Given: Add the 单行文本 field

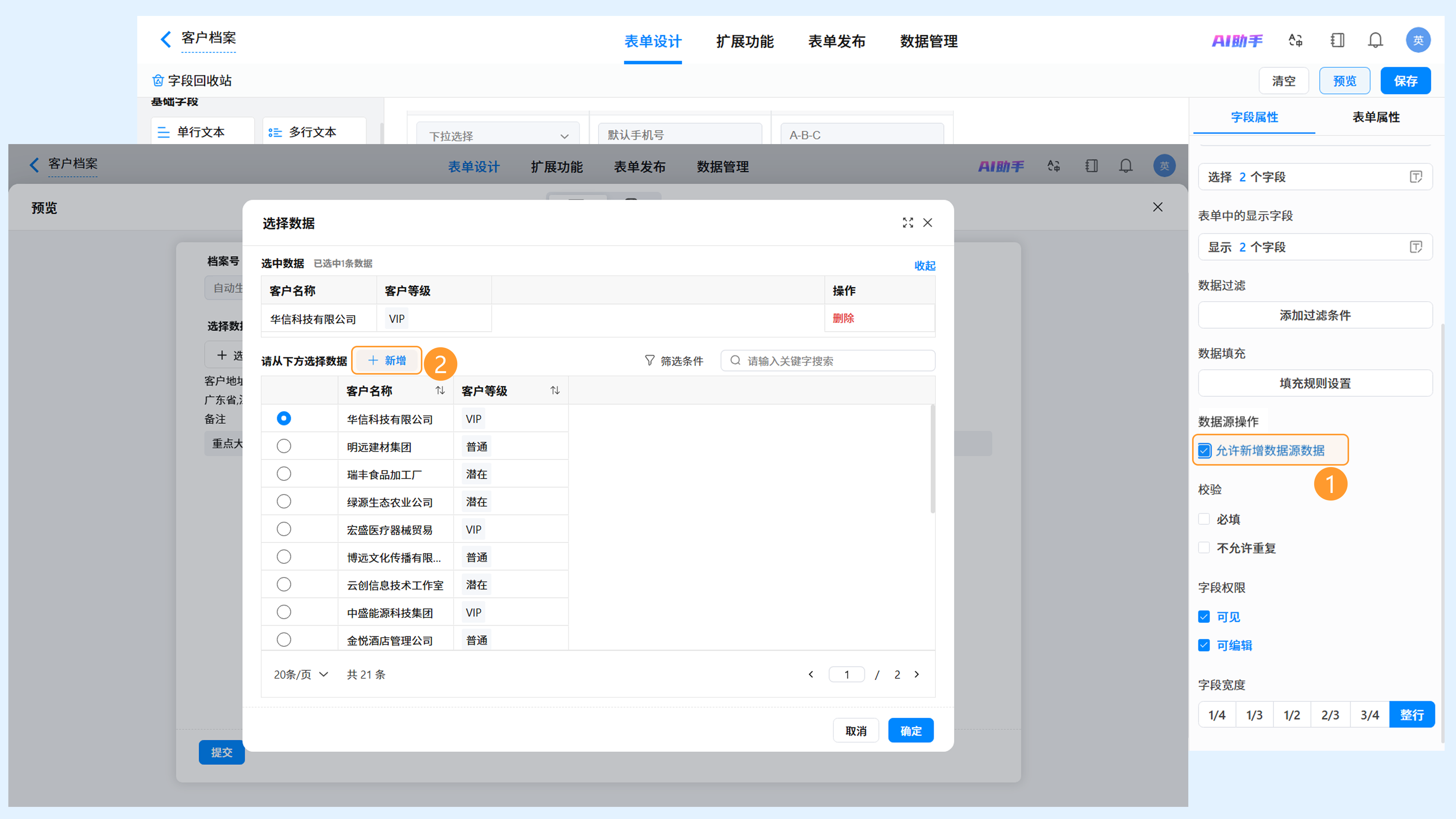Looking at the screenshot, I should [x=203, y=132].
